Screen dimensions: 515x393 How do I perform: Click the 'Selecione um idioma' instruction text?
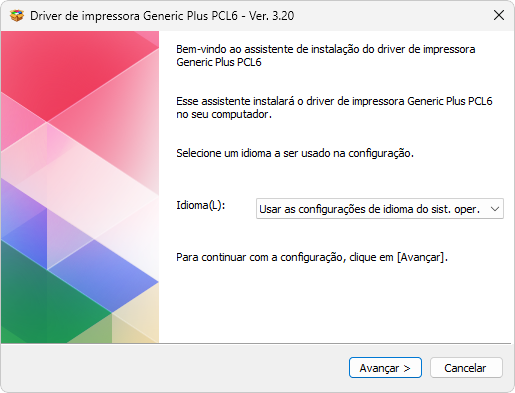(295, 153)
